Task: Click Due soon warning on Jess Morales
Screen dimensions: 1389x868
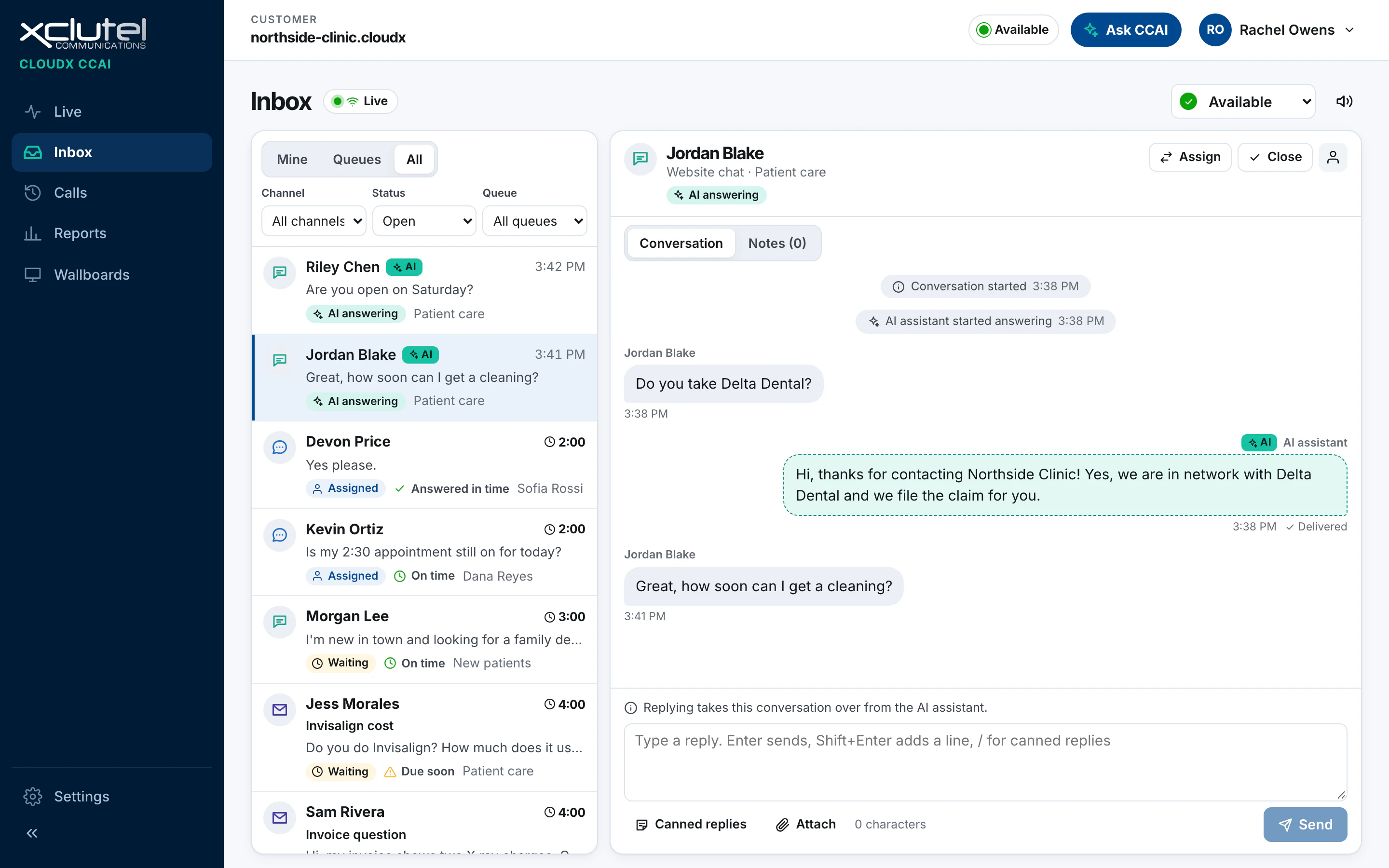Action: [420, 771]
